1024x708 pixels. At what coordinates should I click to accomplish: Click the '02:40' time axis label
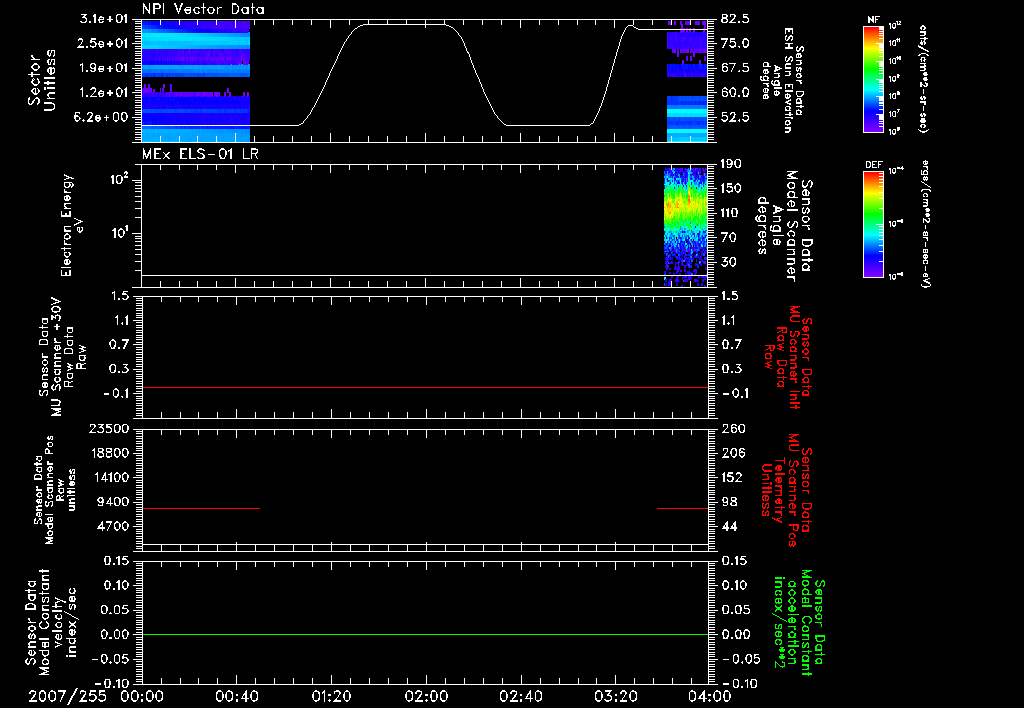pyautogui.click(x=520, y=696)
